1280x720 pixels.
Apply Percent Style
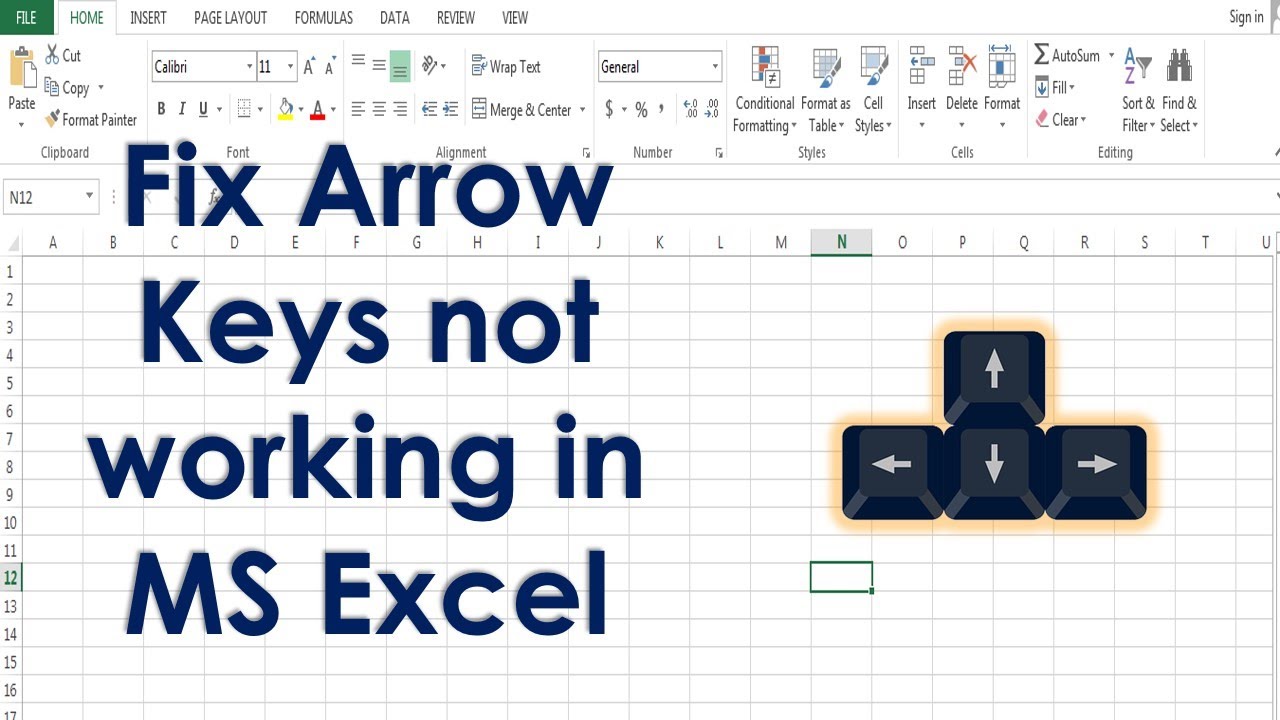tap(641, 110)
